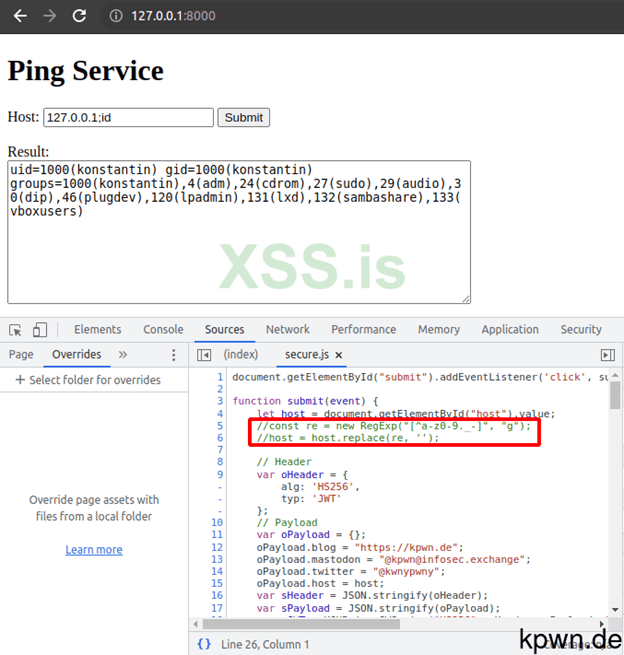Click line number 6 in the gutter

pos(220,438)
